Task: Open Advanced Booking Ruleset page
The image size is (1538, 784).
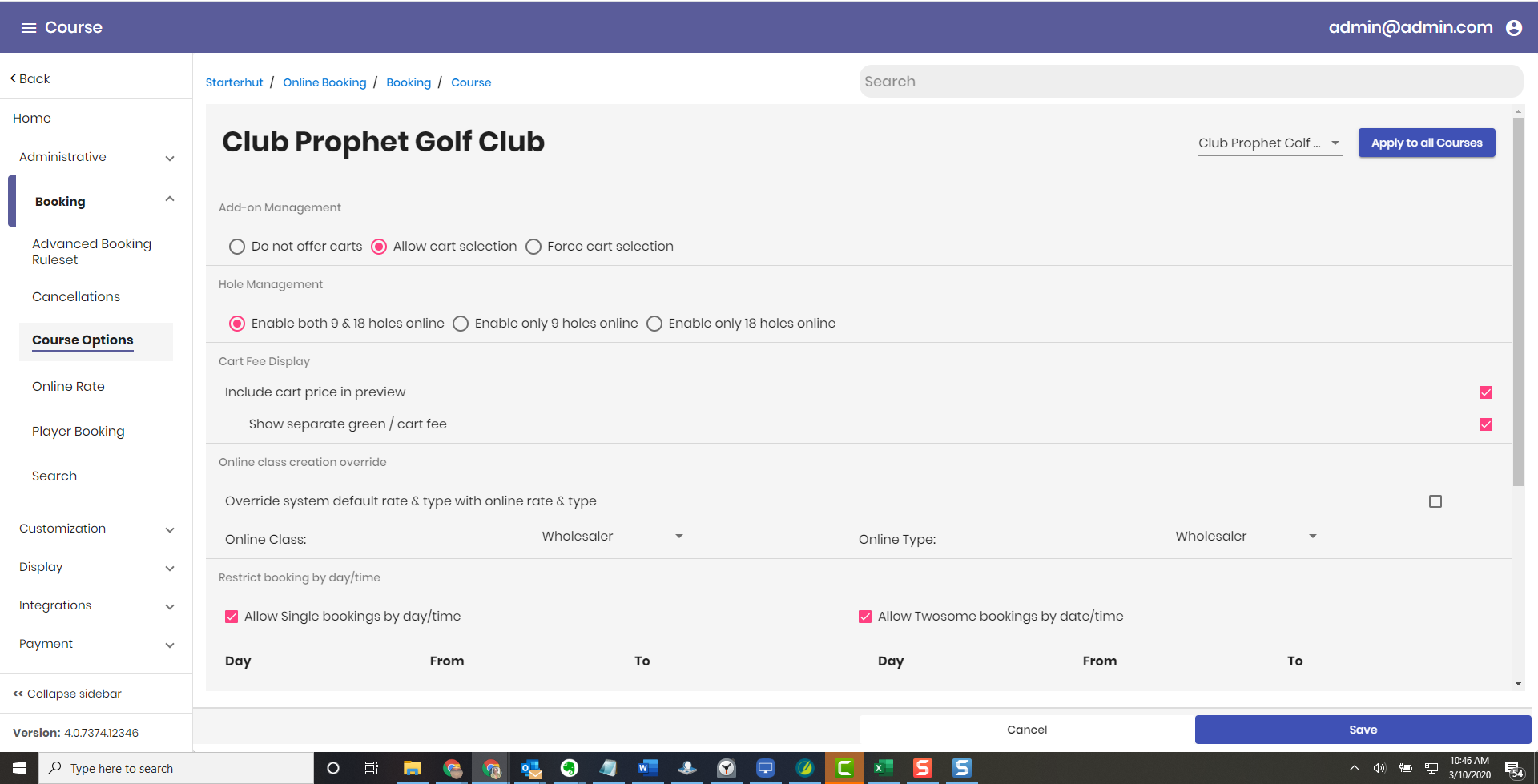Action: pyautogui.click(x=91, y=251)
